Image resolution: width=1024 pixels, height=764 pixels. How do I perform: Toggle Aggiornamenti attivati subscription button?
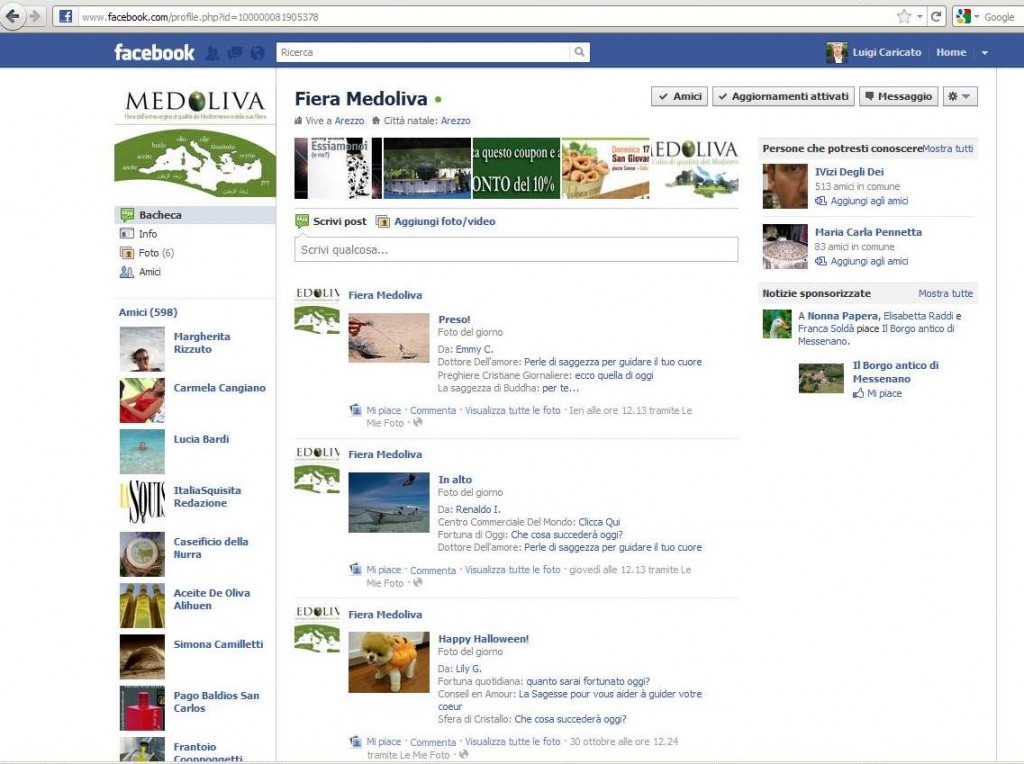coord(783,97)
